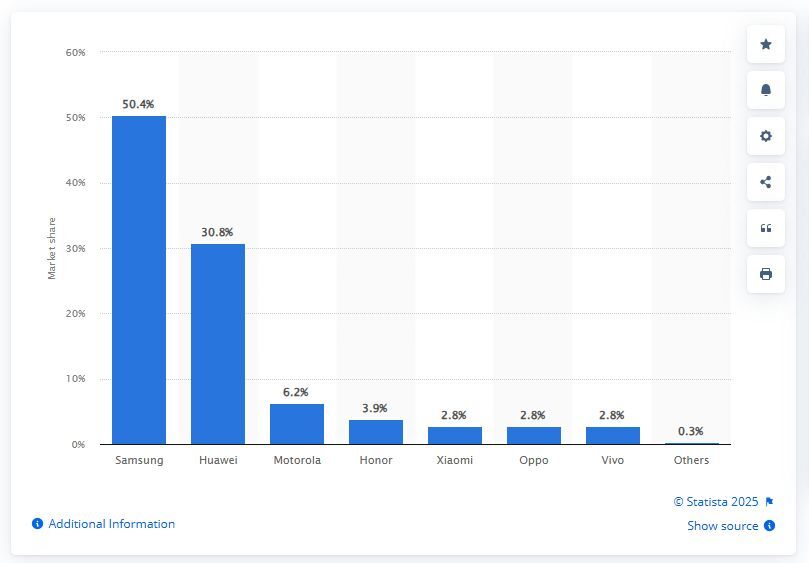Click the citation quote icon
Screen dimensions: 809x563
pyautogui.click(x=766, y=228)
